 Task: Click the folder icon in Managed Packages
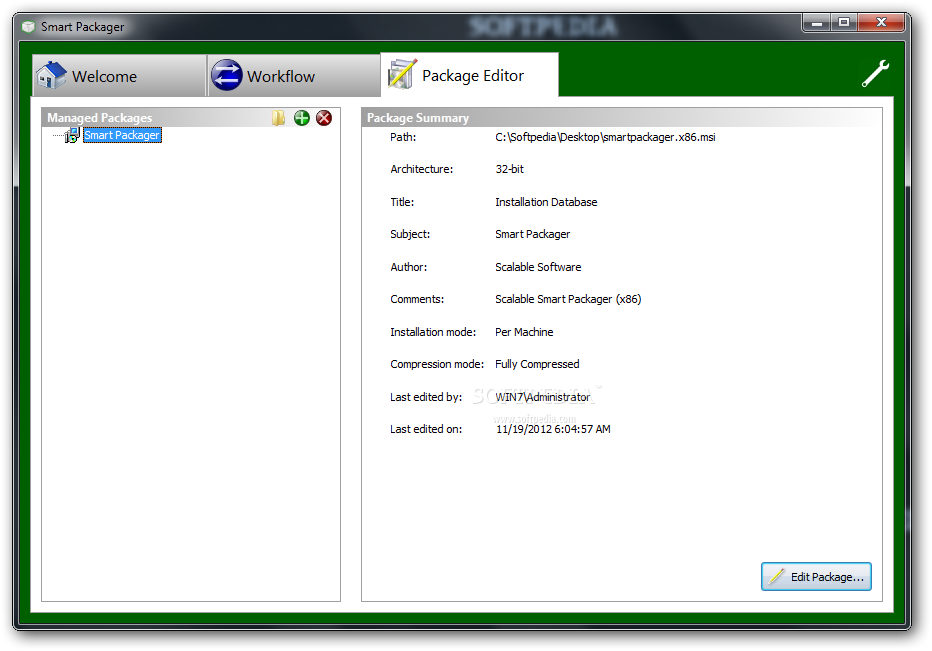pos(278,118)
